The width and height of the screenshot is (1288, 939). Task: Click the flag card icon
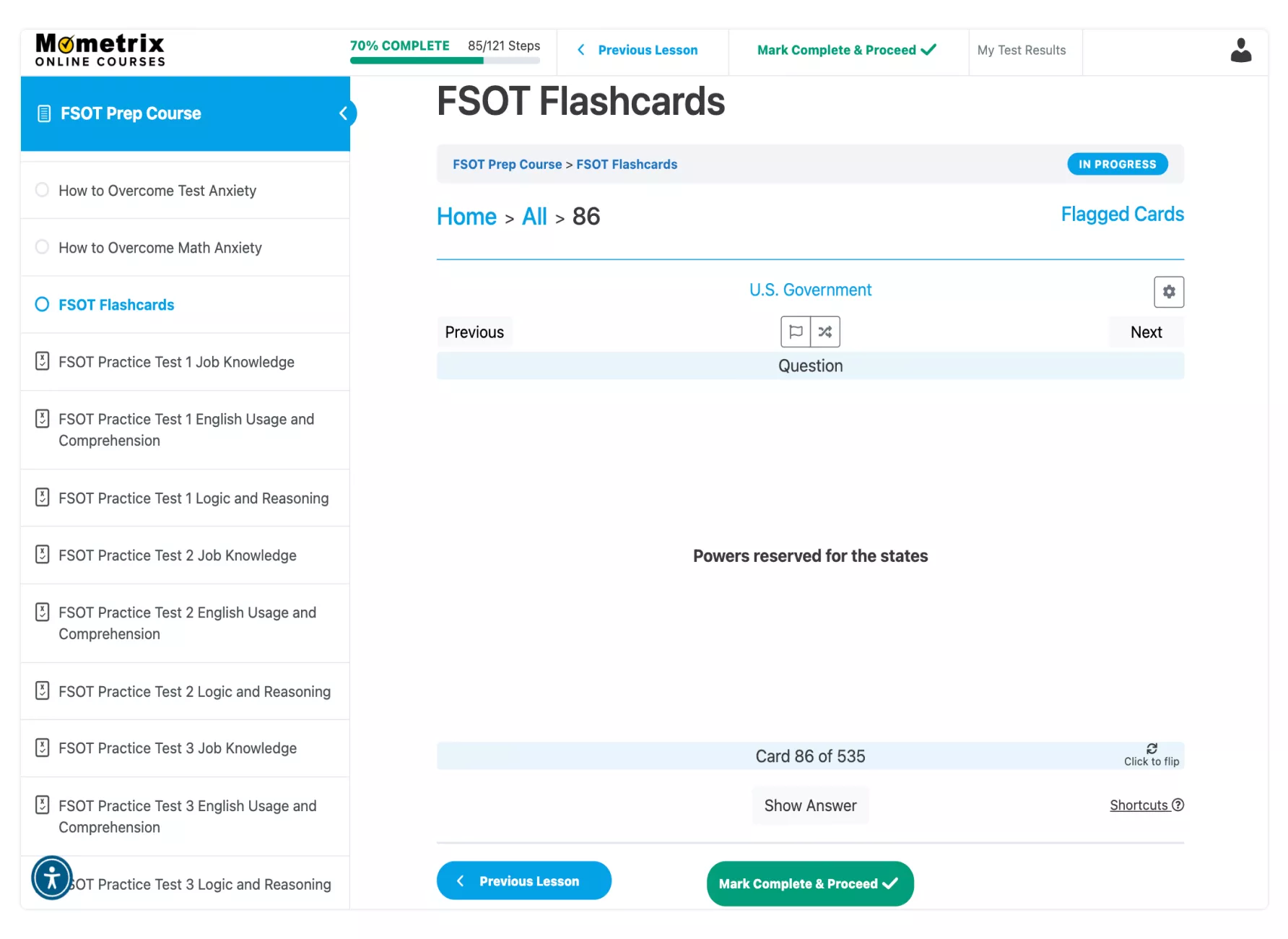(x=796, y=332)
